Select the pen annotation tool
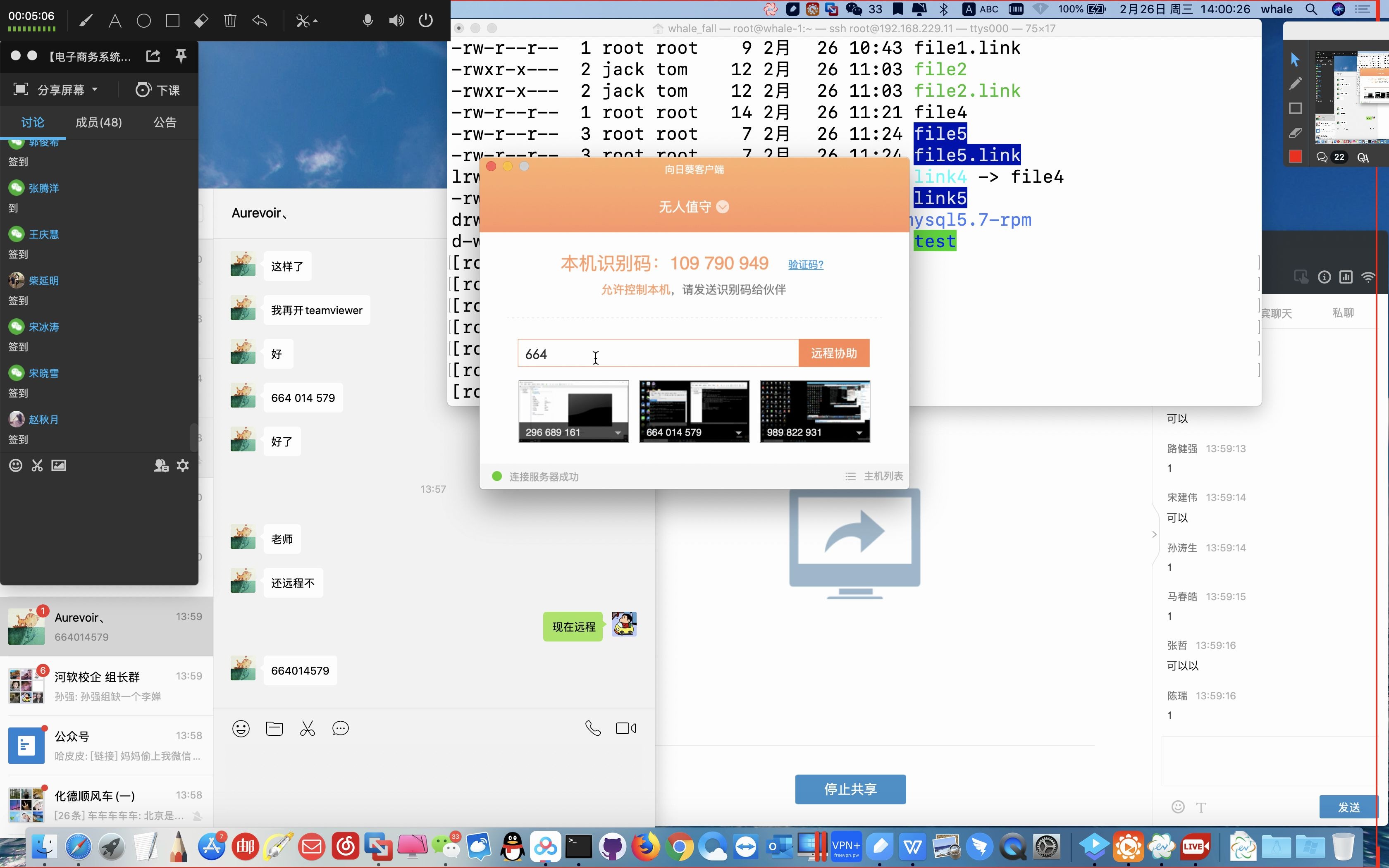1389x868 pixels. [x=86, y=20]
